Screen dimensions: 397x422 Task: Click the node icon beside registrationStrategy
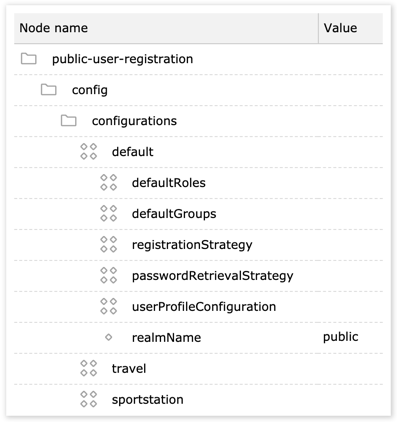pyautogui.click(x=109, y=245)
